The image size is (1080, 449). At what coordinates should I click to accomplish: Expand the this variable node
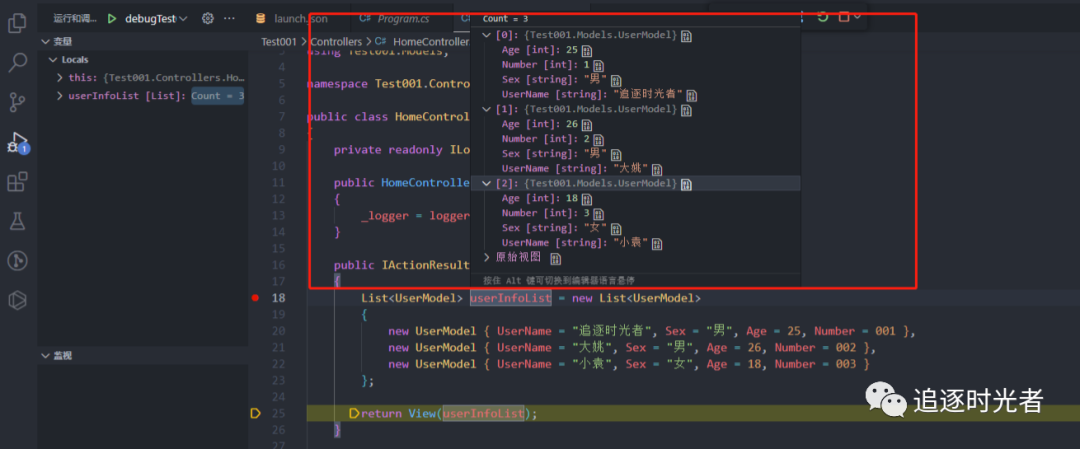click(x=61, y=78)
